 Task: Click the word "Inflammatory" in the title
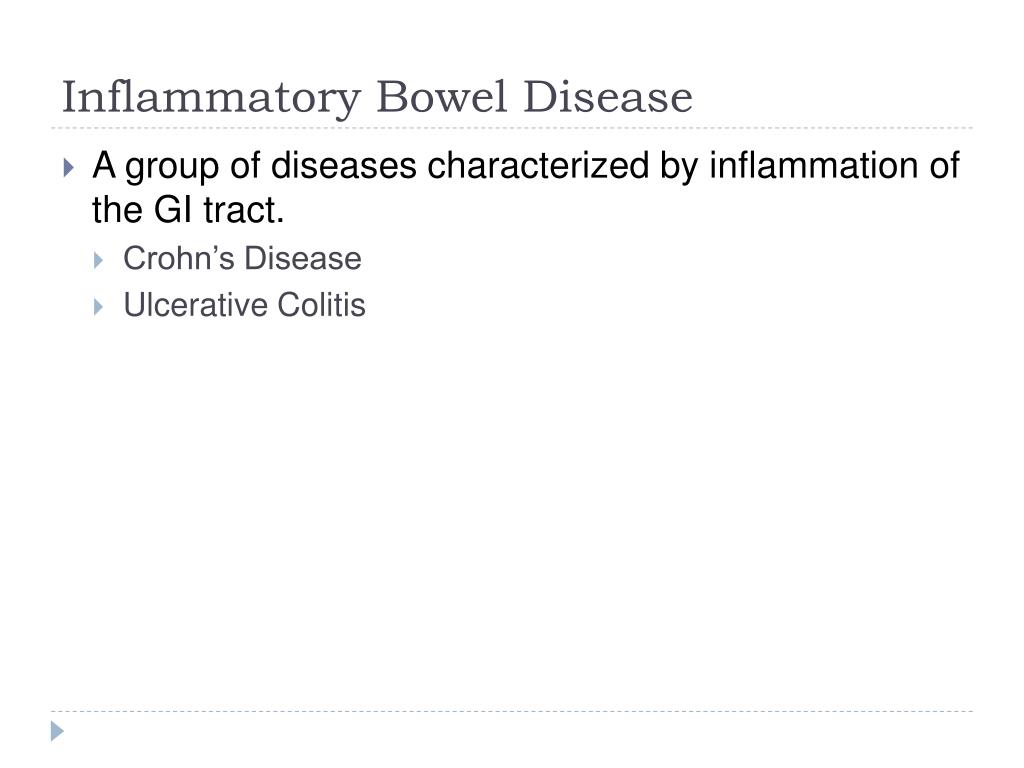point(211,97)
